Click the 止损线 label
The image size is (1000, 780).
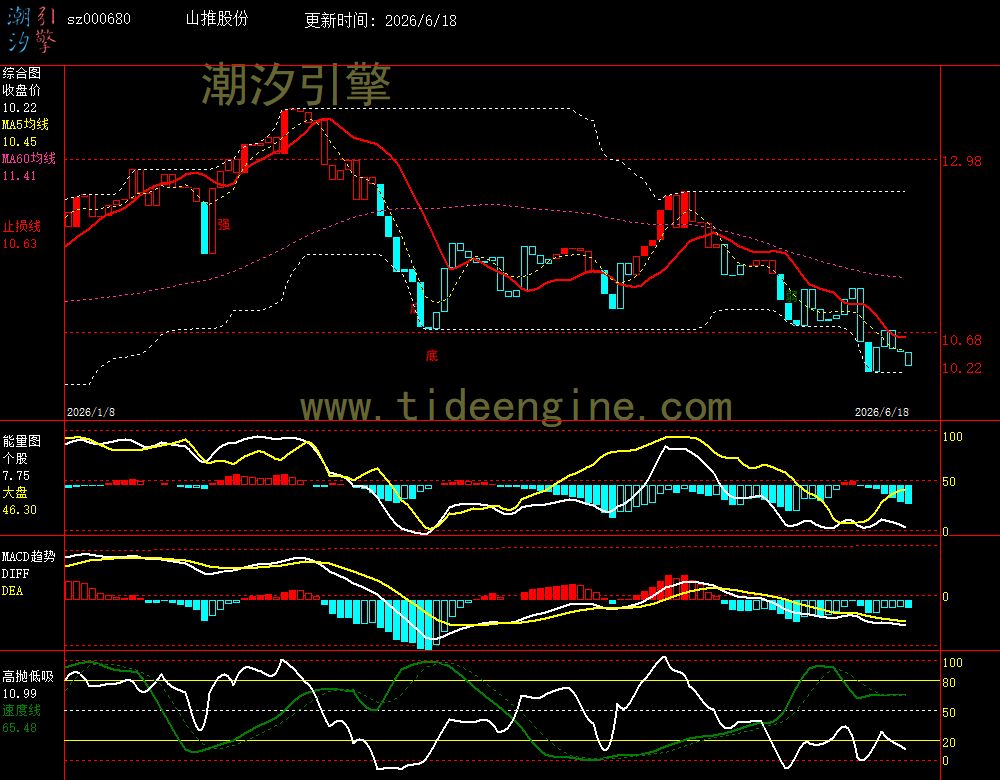[x=21, y=226]
